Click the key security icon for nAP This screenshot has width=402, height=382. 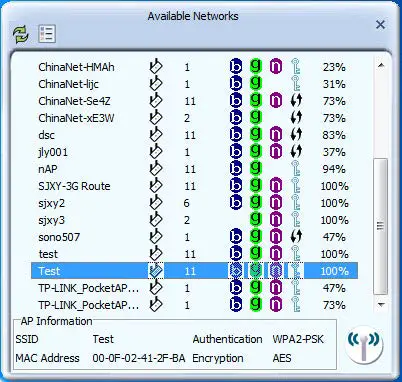[x=296, y=169]
